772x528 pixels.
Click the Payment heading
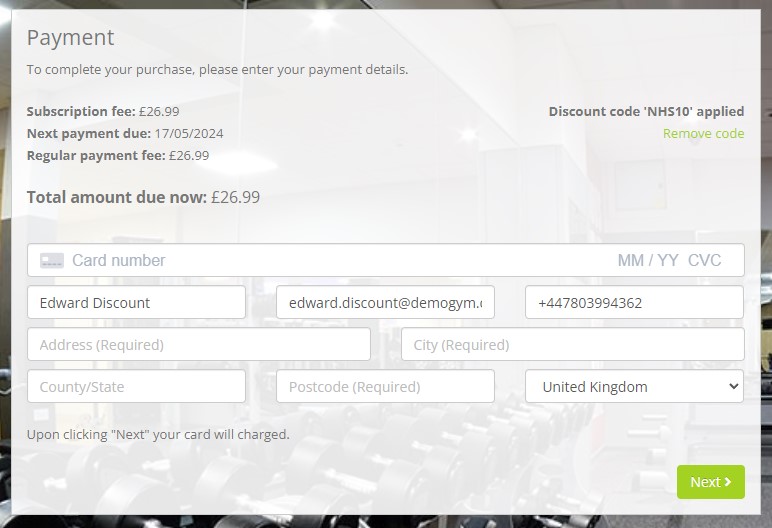coord(70,38)
